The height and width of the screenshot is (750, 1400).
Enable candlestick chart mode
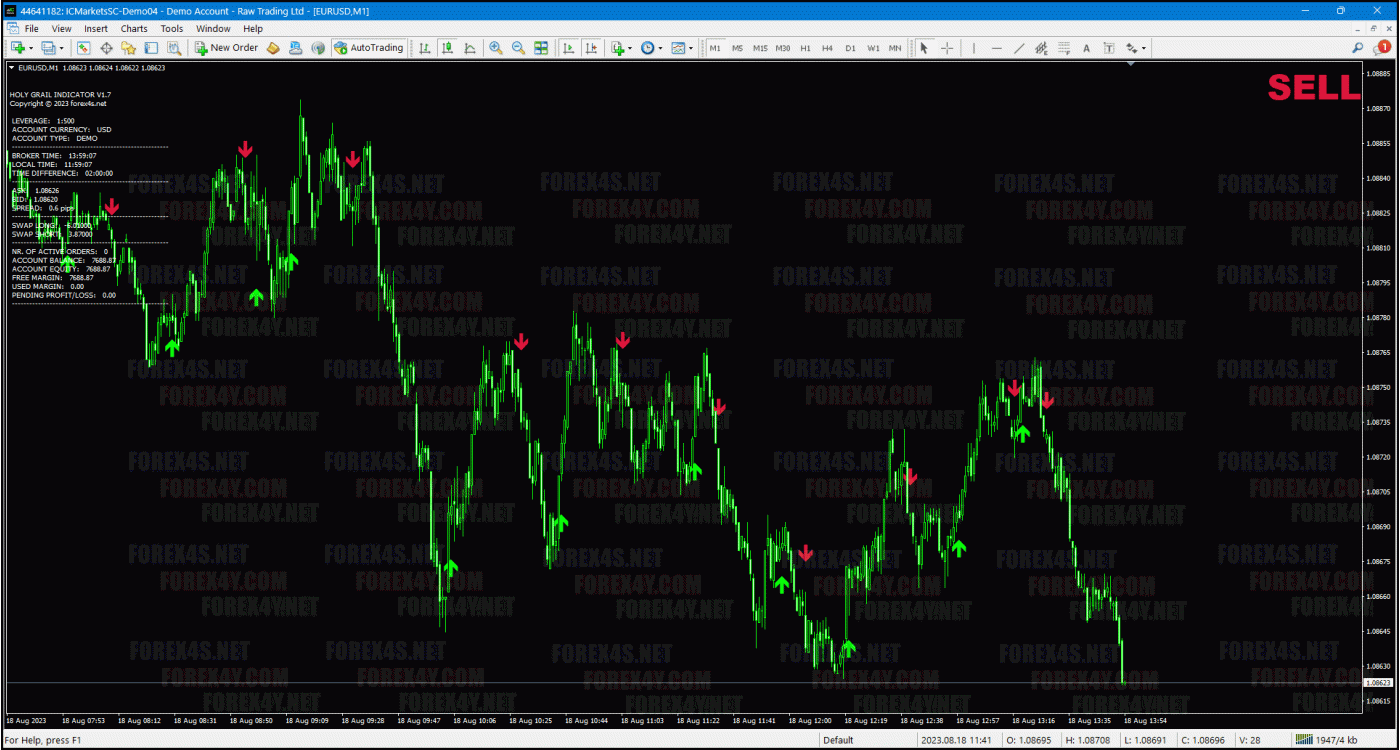point(447,48)
